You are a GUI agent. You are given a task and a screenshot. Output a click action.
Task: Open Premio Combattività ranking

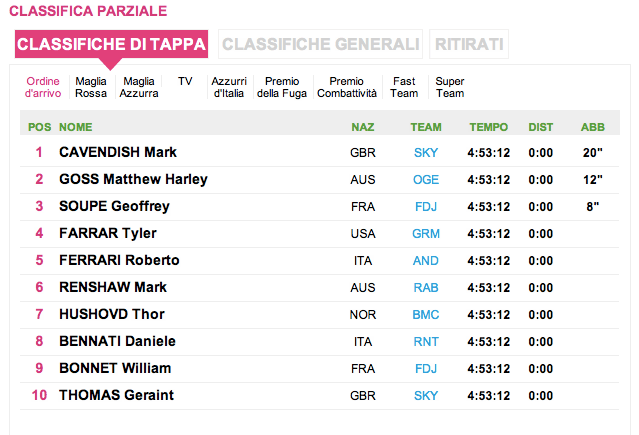coord(347,87)
